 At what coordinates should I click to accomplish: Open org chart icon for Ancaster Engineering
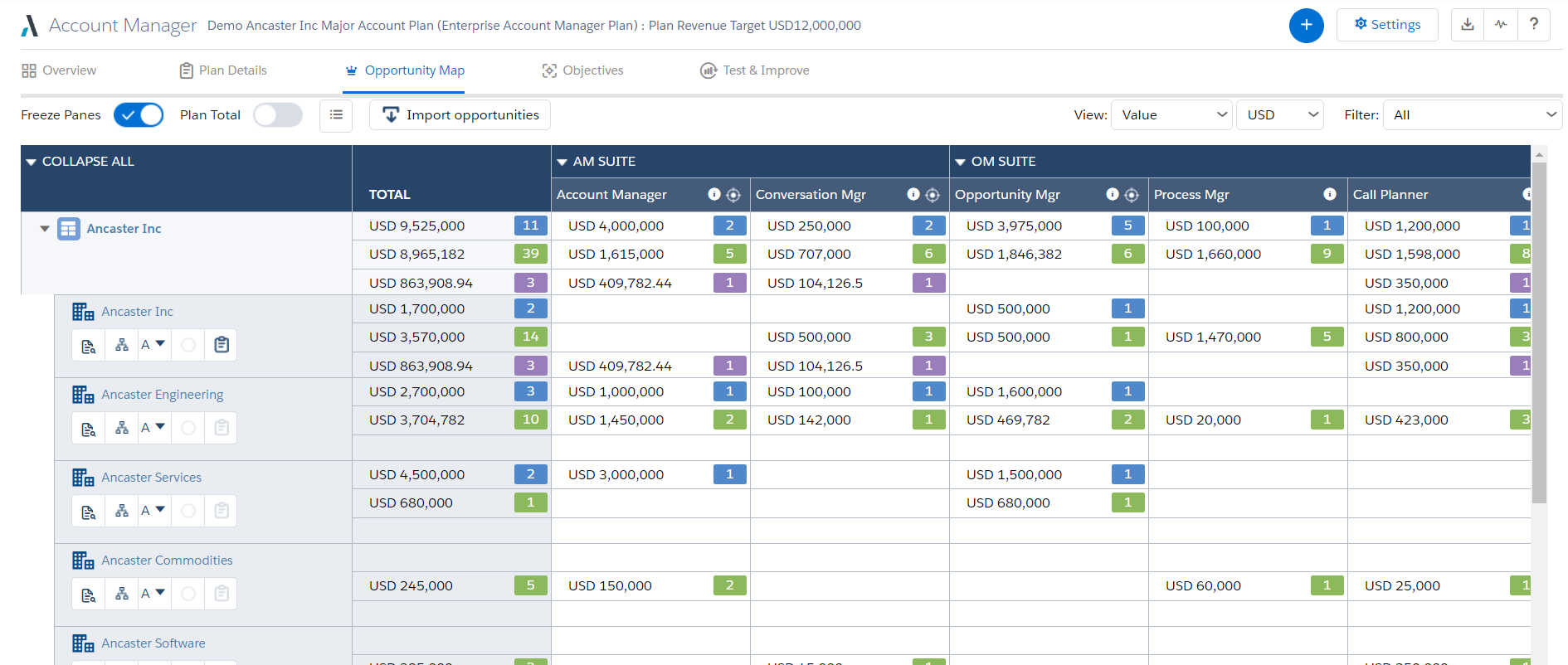(x=122, y=428)
